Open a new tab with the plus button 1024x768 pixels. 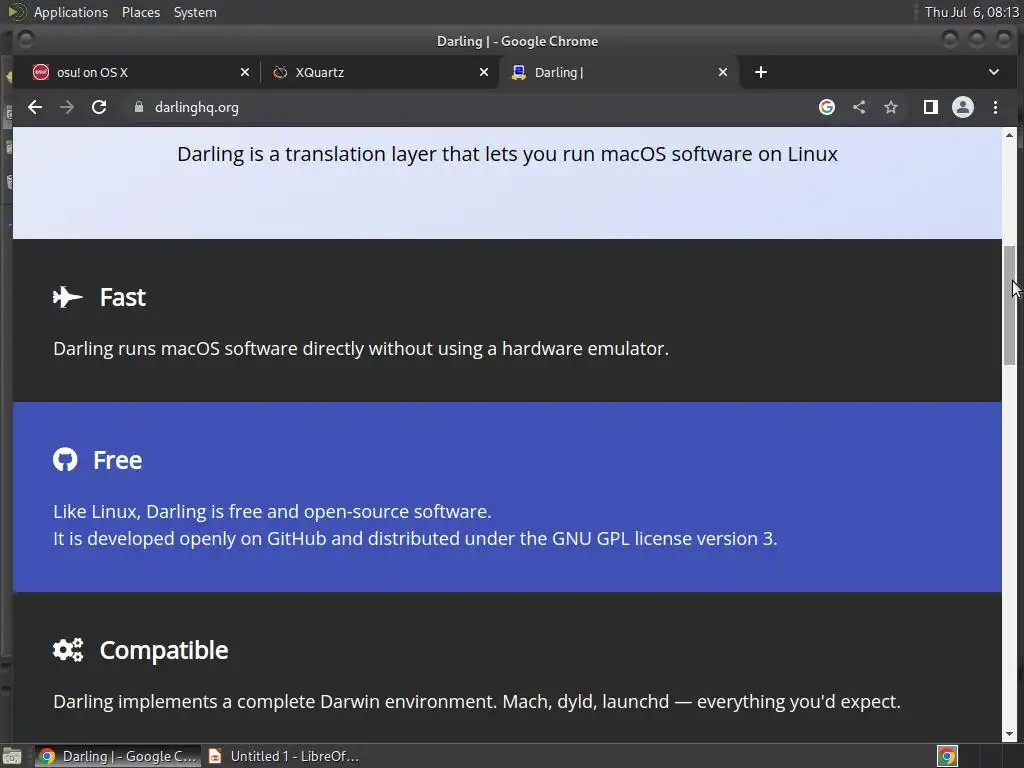tap(761, 72)
